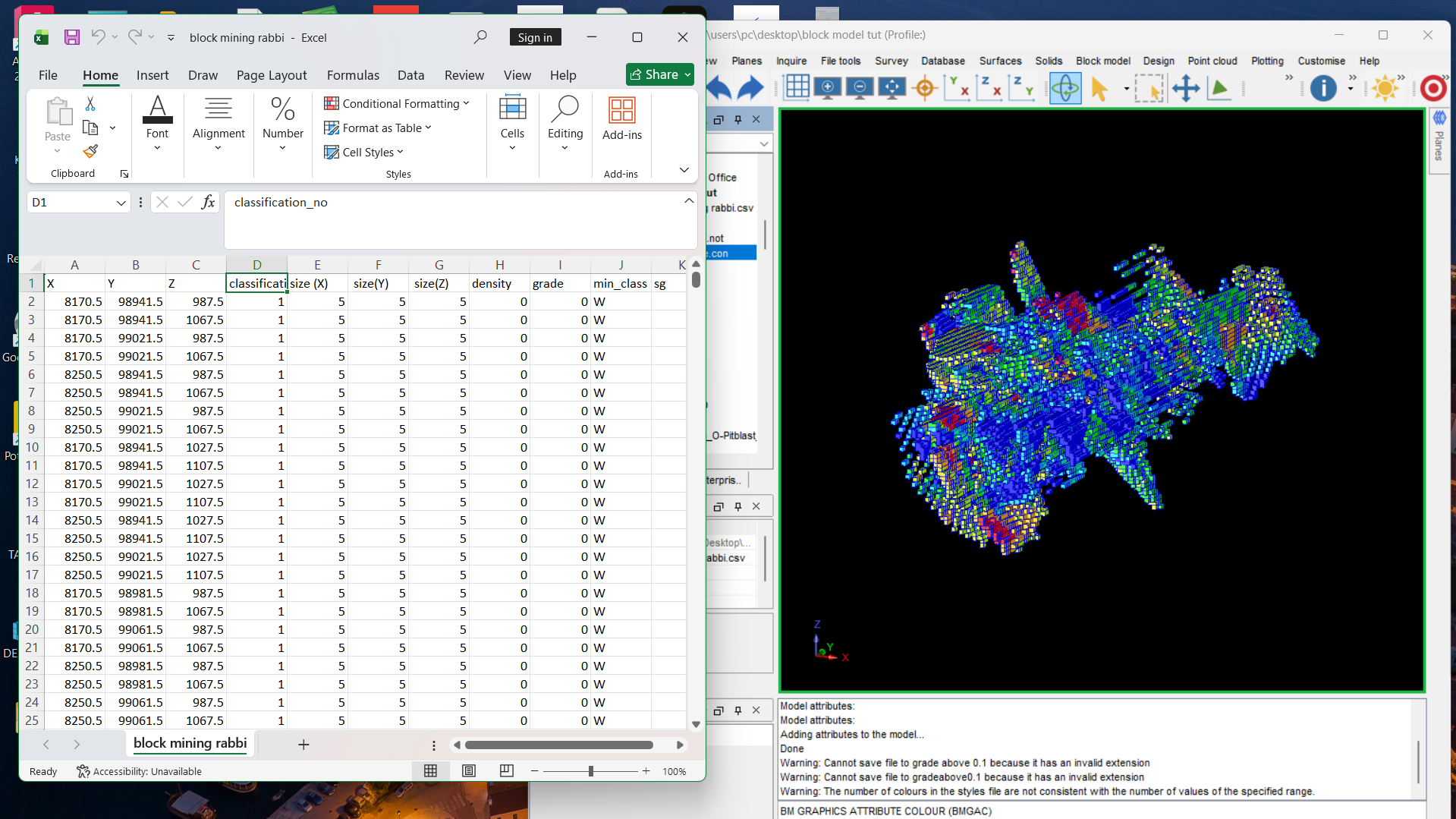Open Cell Styles dropdown
Image resolution: width=1456 pixels, height=819 pixels.
tap(363, 152)
